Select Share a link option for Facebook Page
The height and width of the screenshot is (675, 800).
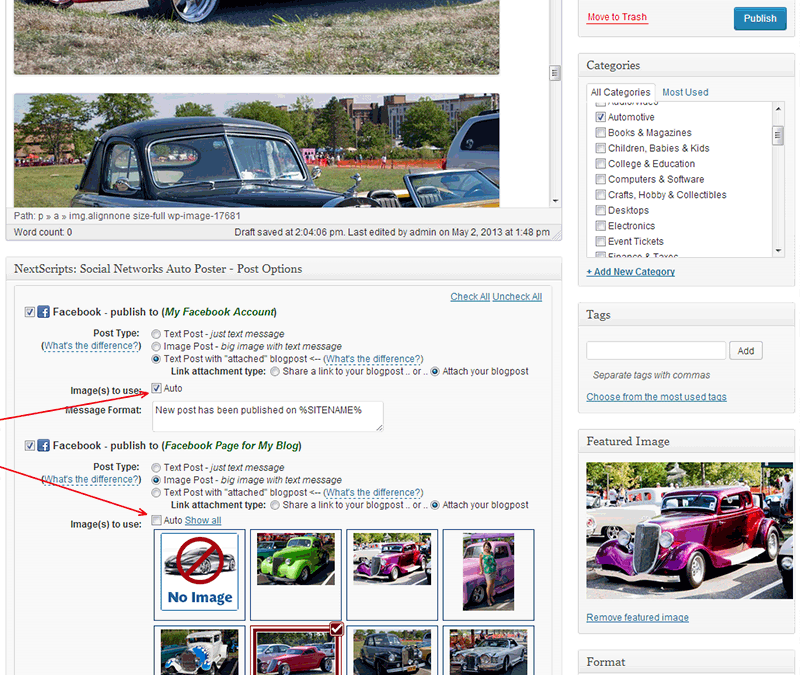(x=275, y=505)
